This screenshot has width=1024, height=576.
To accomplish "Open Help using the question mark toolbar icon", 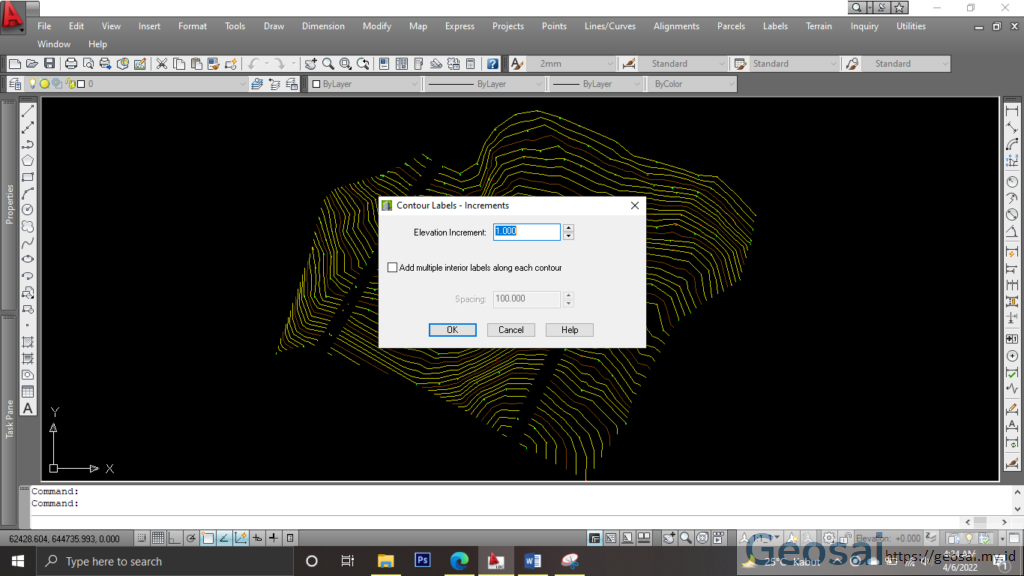I will pyautogui.click(x=492, y=63).
